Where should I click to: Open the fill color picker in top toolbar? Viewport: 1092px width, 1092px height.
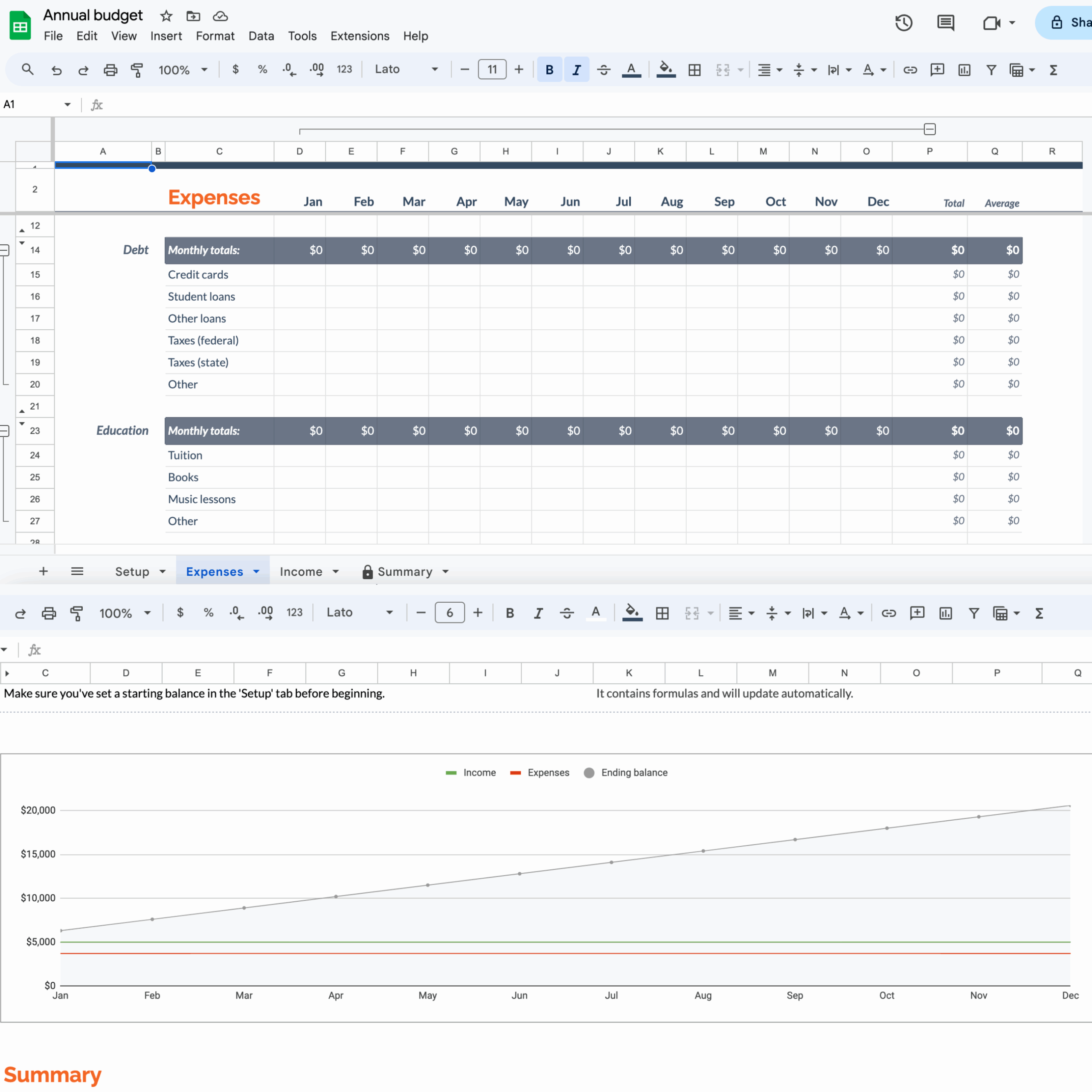click(x=666, y=70)
